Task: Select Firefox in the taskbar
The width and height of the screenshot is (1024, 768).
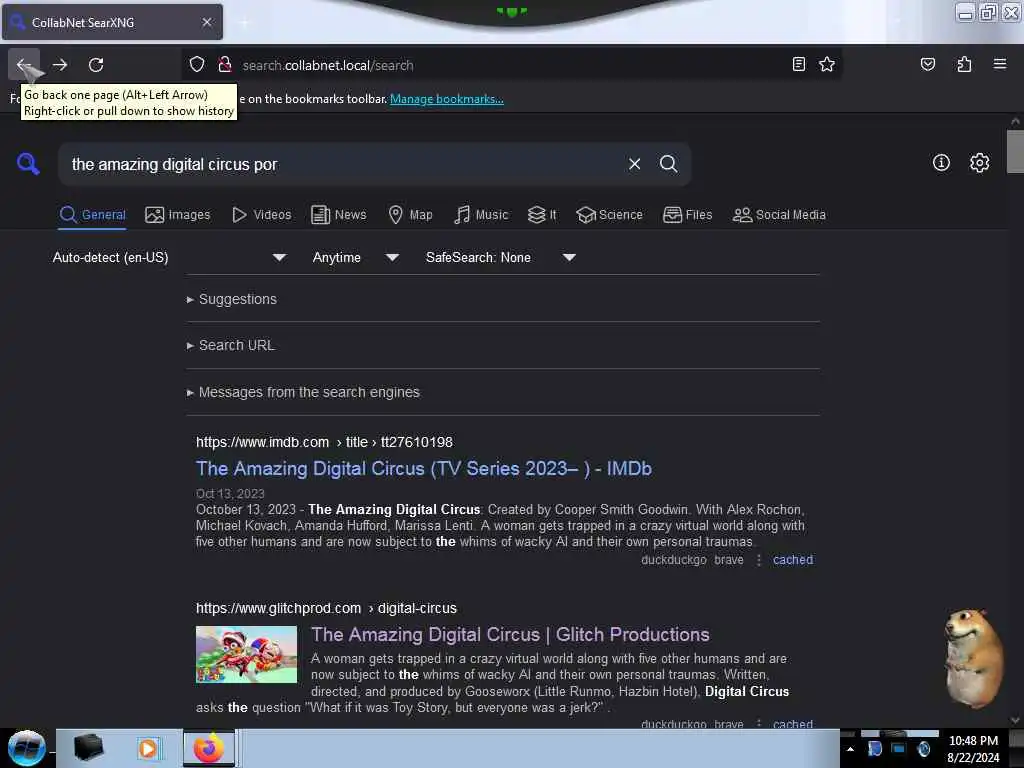Action: pyautogui.click(x=208, y=748)
